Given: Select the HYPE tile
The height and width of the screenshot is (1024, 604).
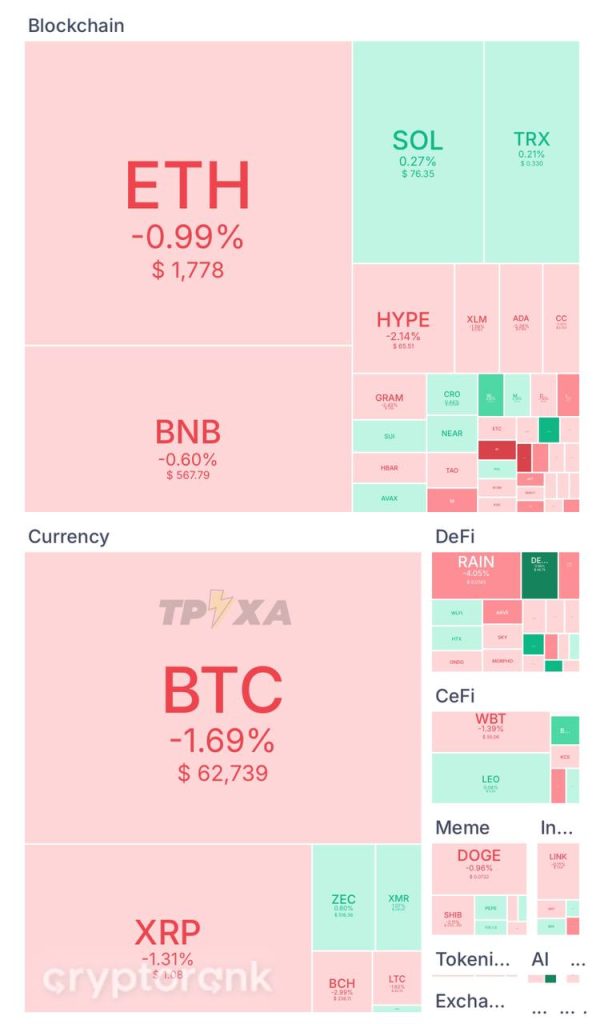Looking at the screenshot, I should pyautogui.click(x=404, y=318).
